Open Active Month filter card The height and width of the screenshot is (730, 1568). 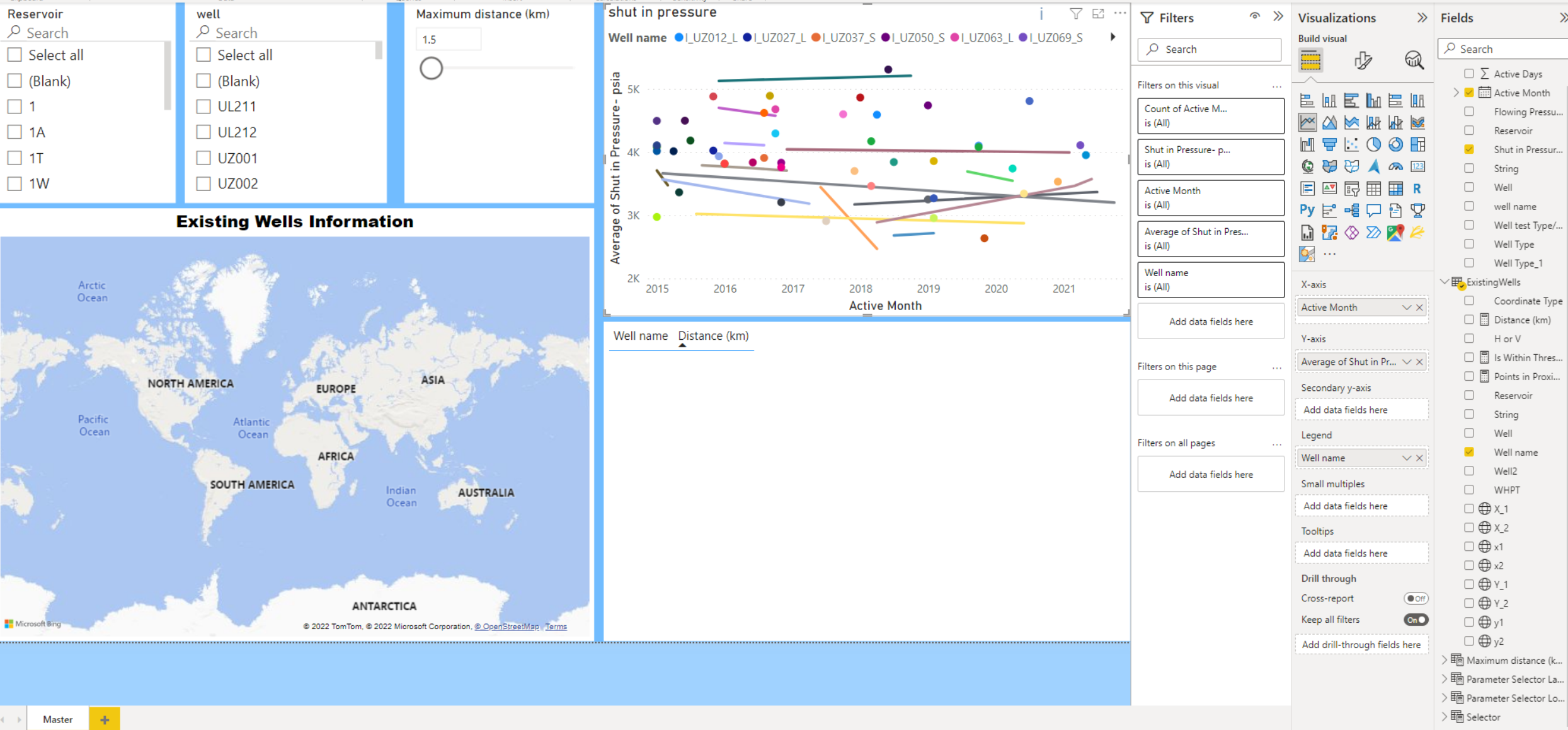1210,198
